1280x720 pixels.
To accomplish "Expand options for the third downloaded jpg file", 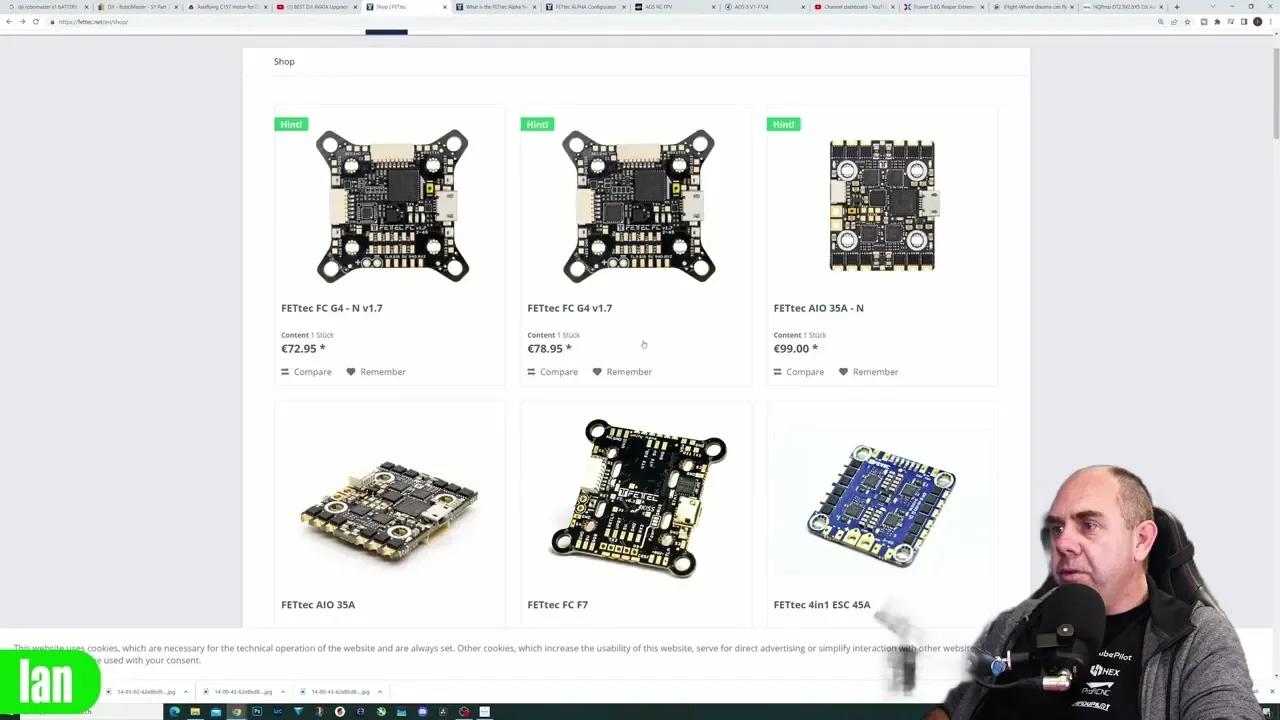I will [380, 691].
